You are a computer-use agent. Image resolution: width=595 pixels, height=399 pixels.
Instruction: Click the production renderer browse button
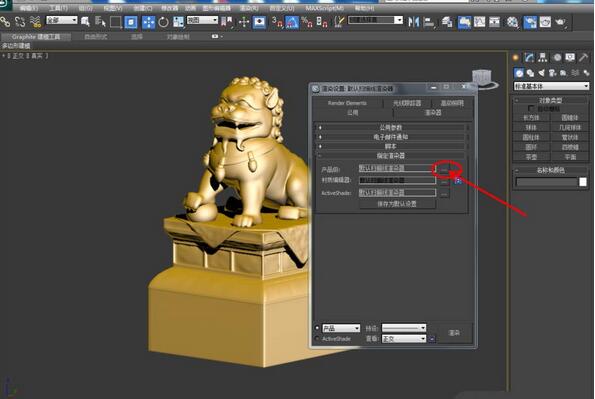pyautogui.click(x=444, y=169)
